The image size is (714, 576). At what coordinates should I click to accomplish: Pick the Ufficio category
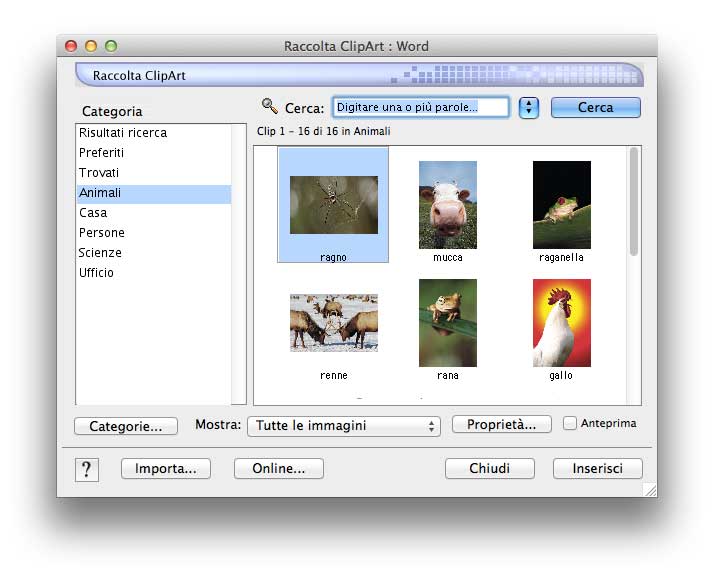tap(154, 273)
